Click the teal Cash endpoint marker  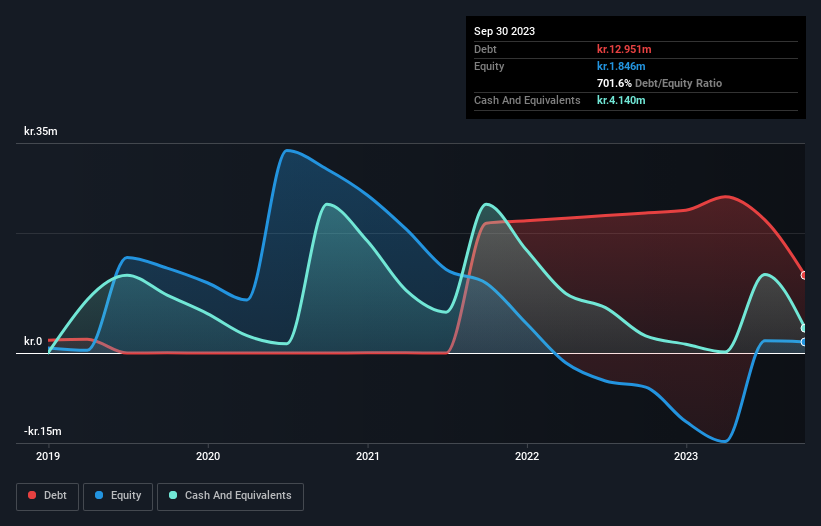click(804, 328)
